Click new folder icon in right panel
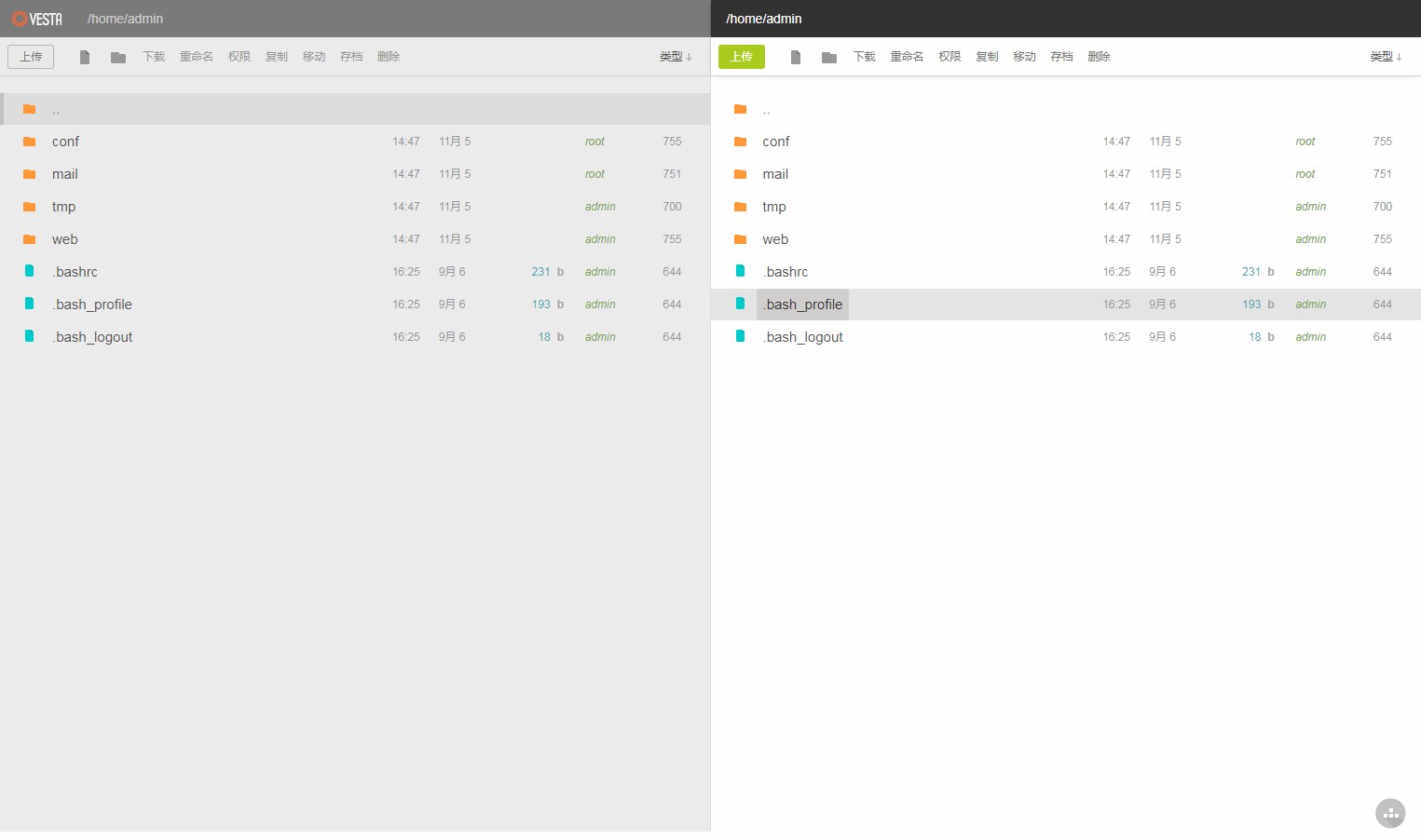1421x840 pixels. click(829, 57)
